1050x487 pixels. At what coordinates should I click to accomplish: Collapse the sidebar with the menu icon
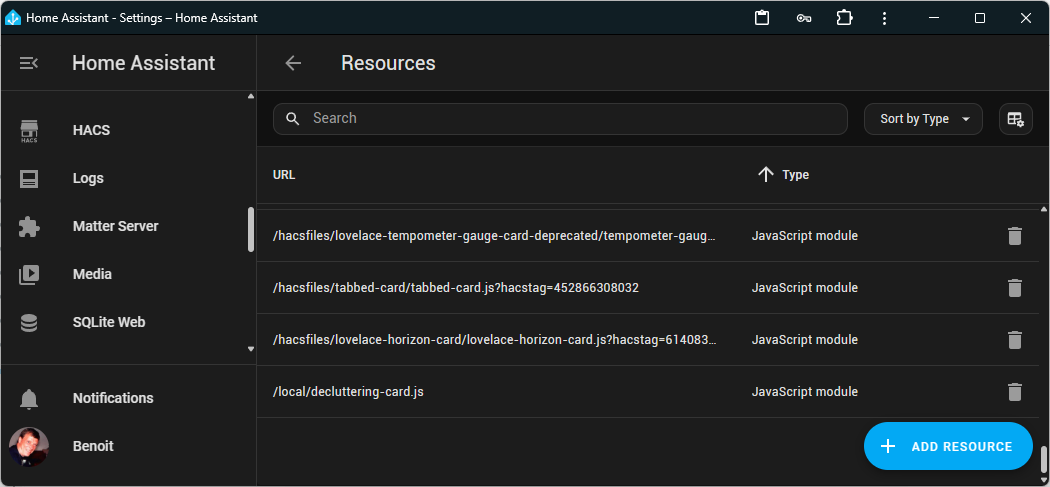29,63
